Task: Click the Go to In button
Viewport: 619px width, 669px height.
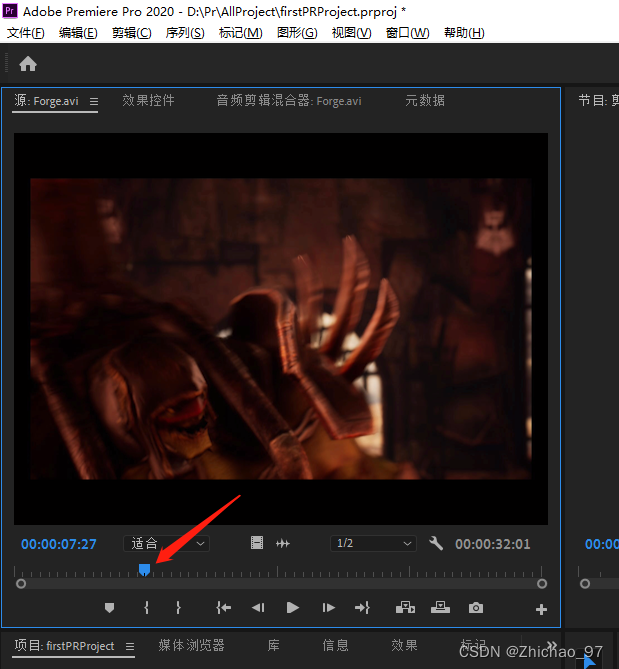Action: coord(224,608)
